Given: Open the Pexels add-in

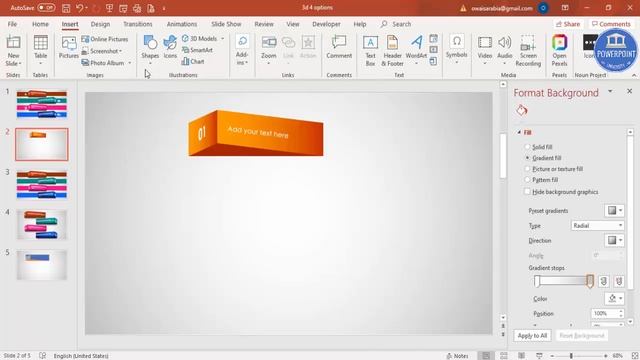Looking at the screenshot, I should point(559,51).
